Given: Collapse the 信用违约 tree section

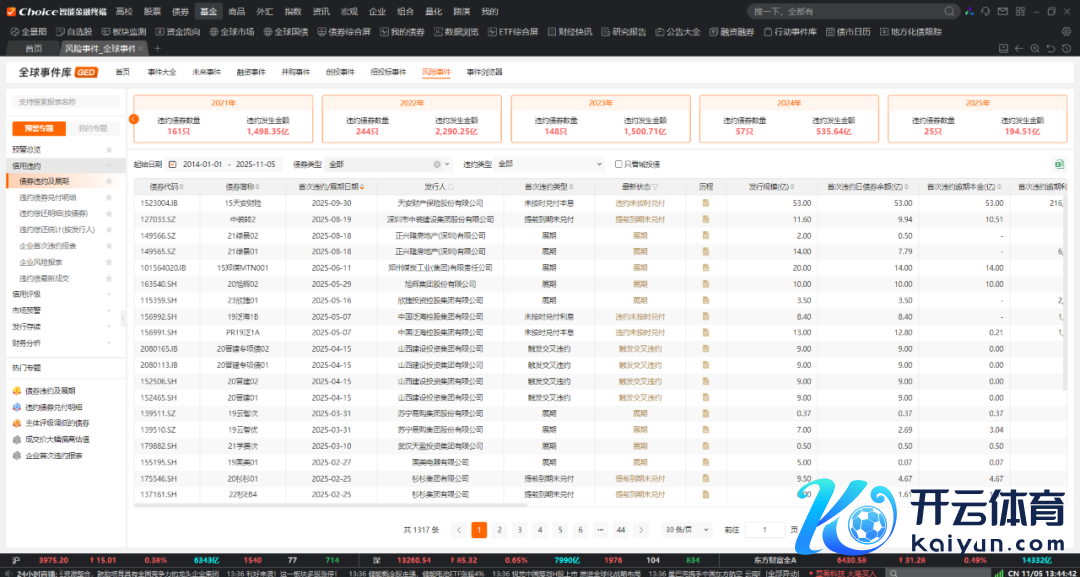Looking at the screenshot, I should (108, 165).
